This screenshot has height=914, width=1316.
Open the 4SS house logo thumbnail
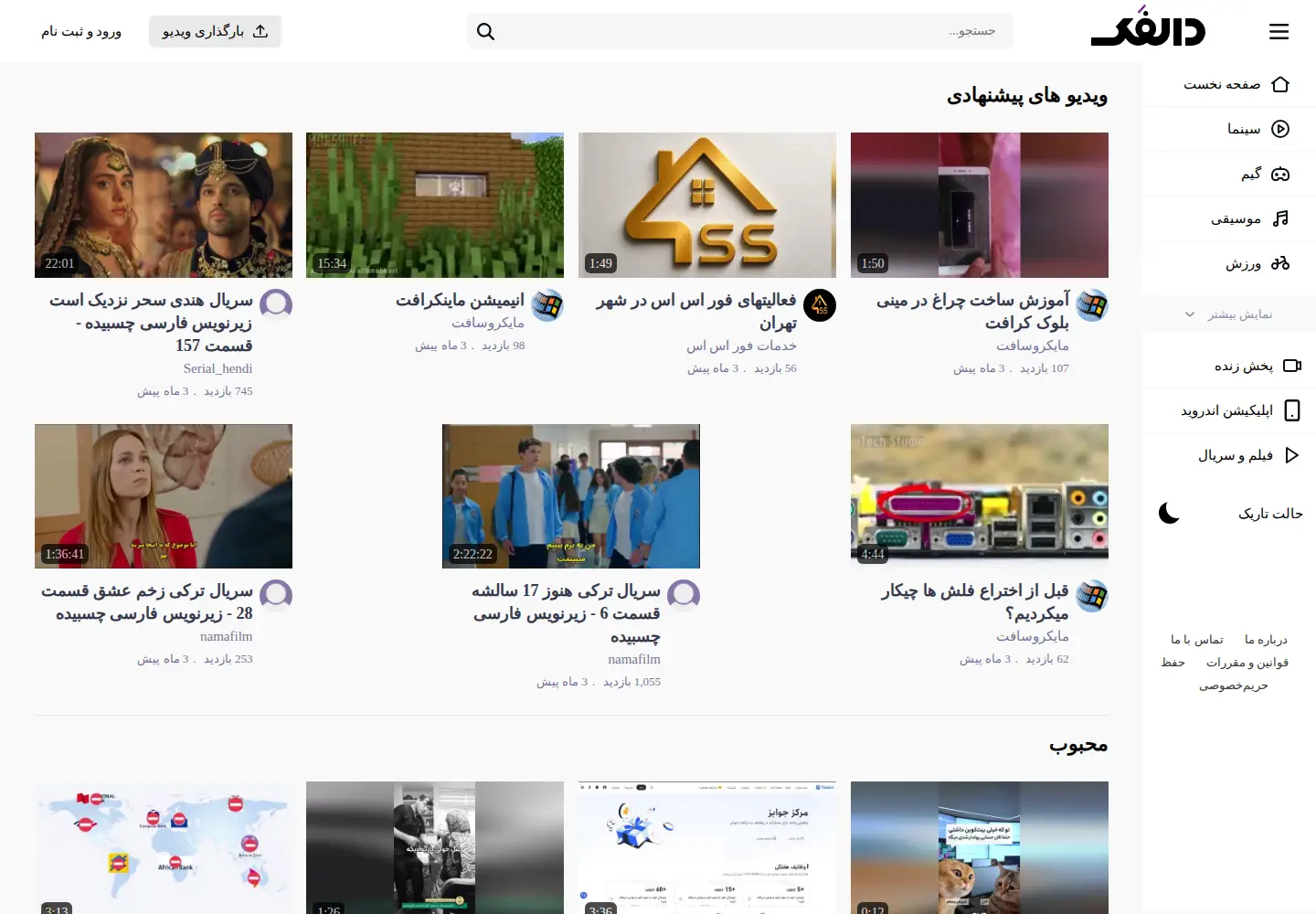(x=707, y=205)
